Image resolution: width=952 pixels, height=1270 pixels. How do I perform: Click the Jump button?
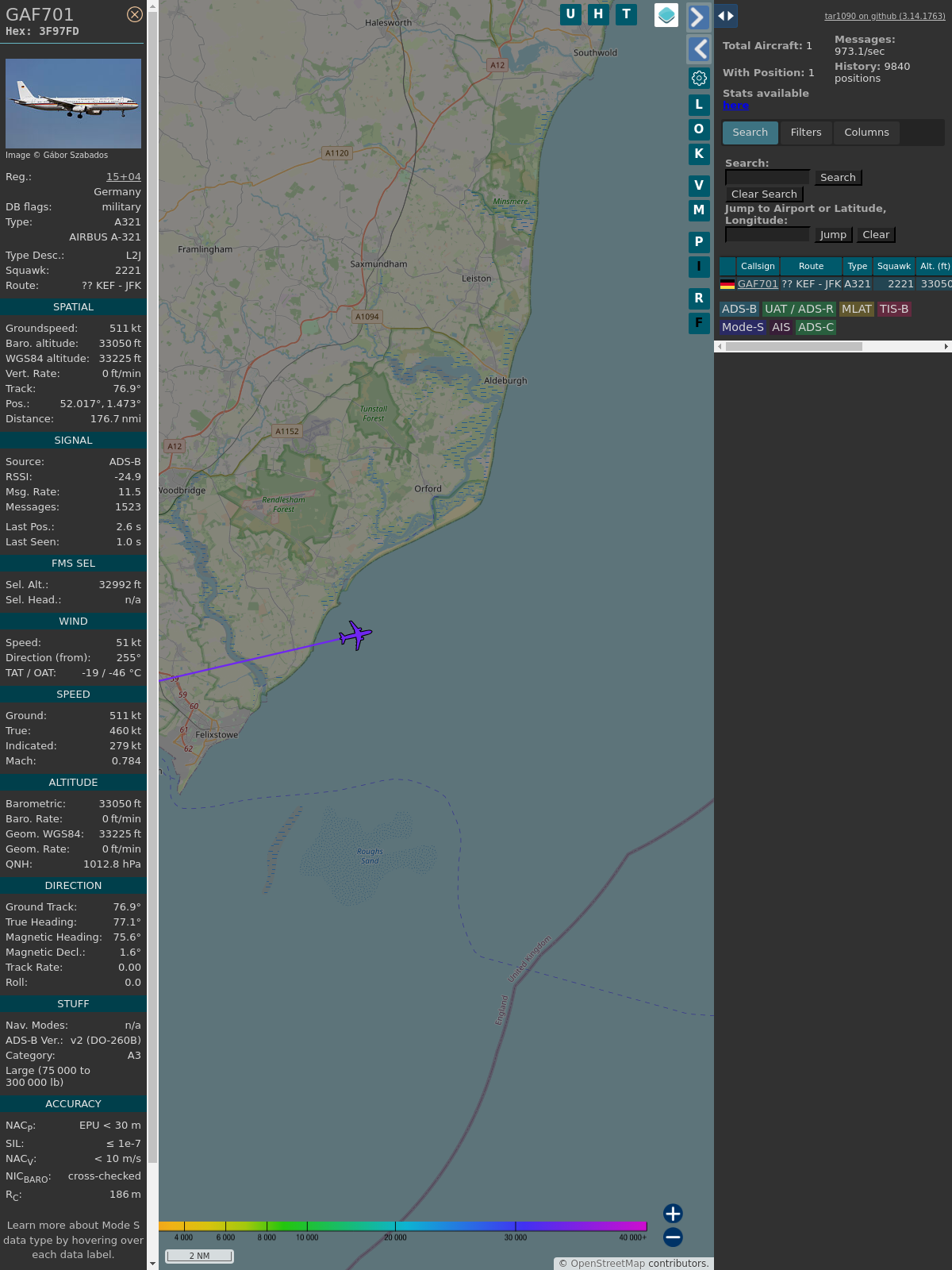tap(833, 235)
